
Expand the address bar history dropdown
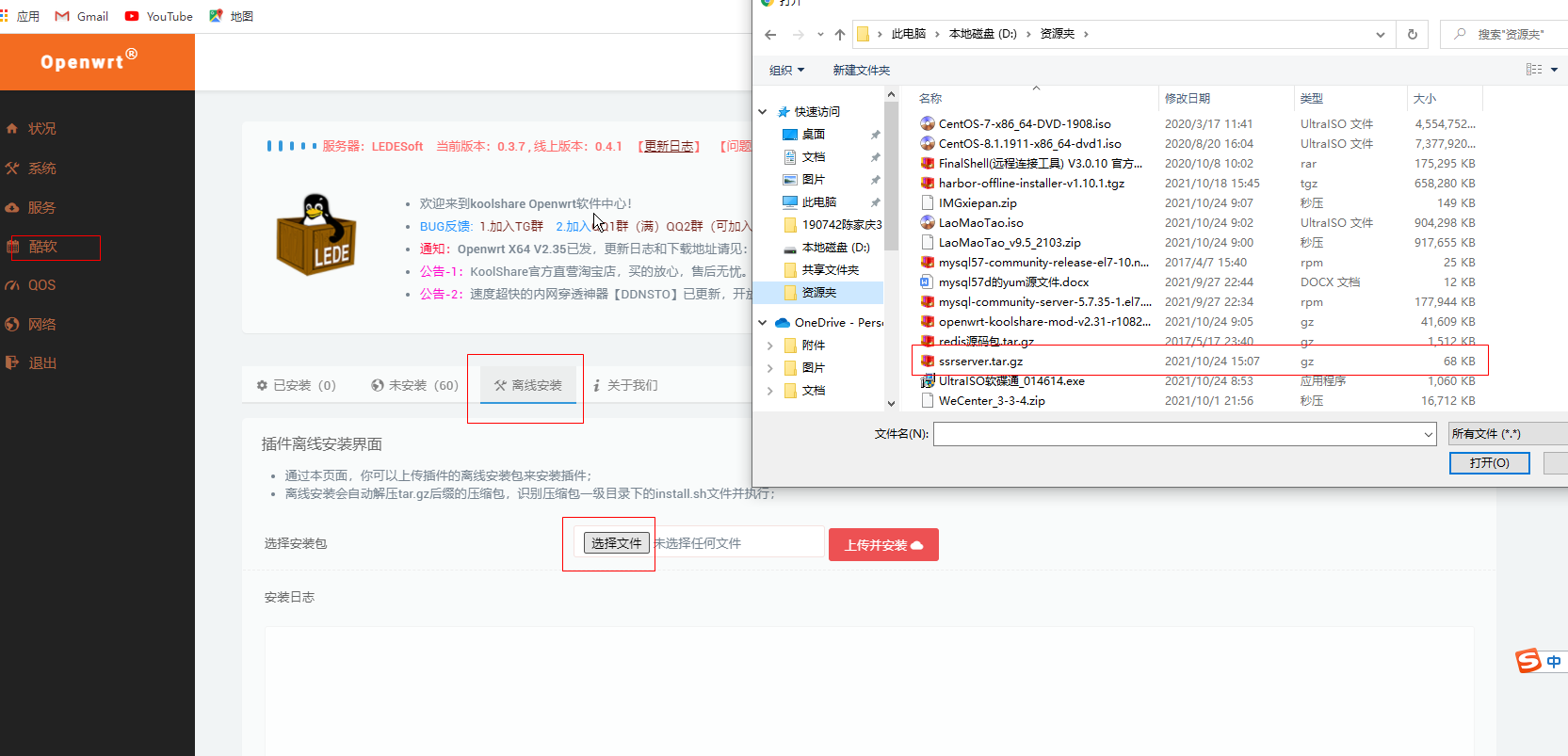(1381, 35)
